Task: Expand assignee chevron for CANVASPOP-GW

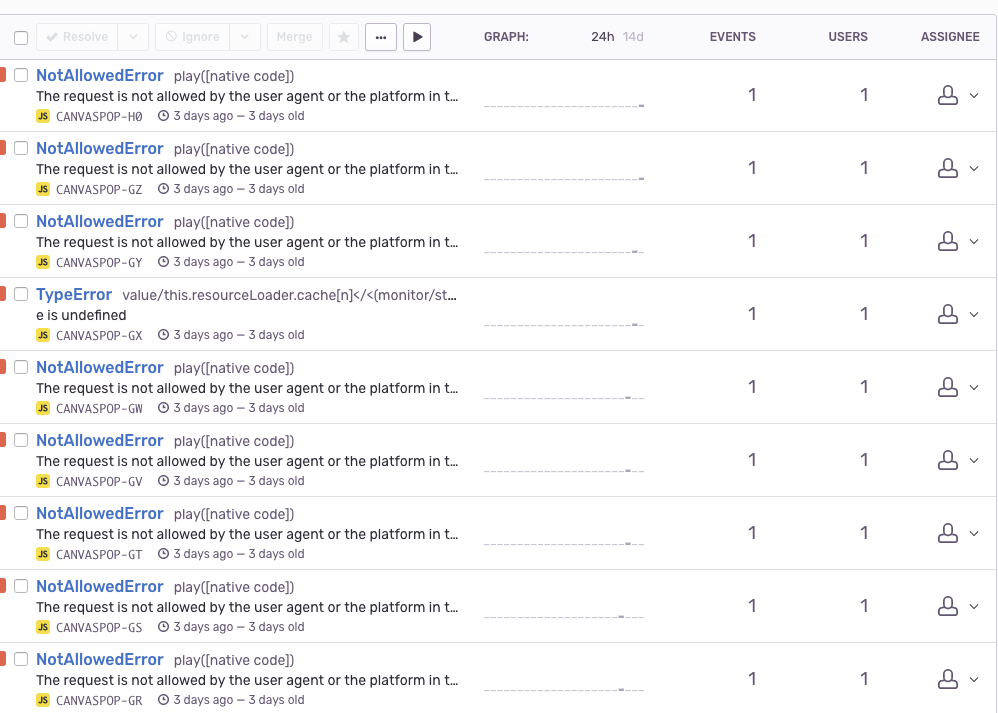Action: coord(974,388)
